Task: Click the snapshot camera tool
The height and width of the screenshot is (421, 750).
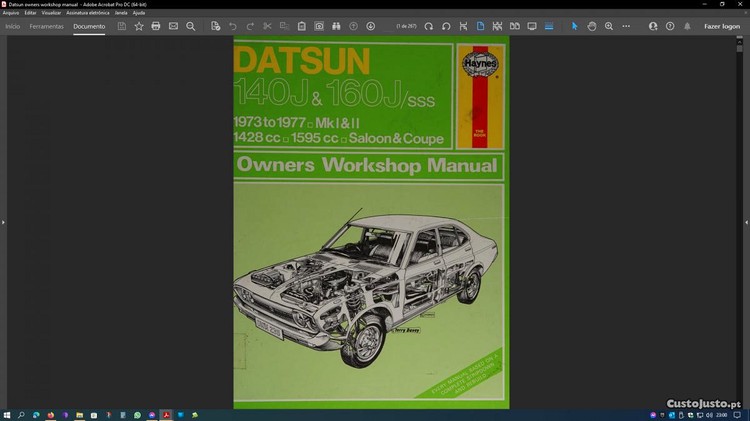Action: 319,26
